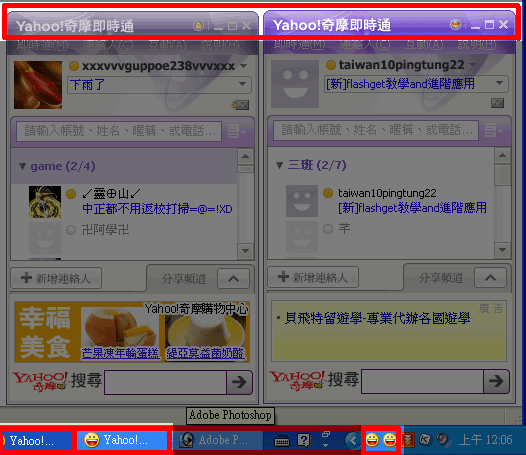Click the red double-arrow tray icon
The height and width of the screenshot is (455, 526).
pyautogui.click(x=408, y=440)
